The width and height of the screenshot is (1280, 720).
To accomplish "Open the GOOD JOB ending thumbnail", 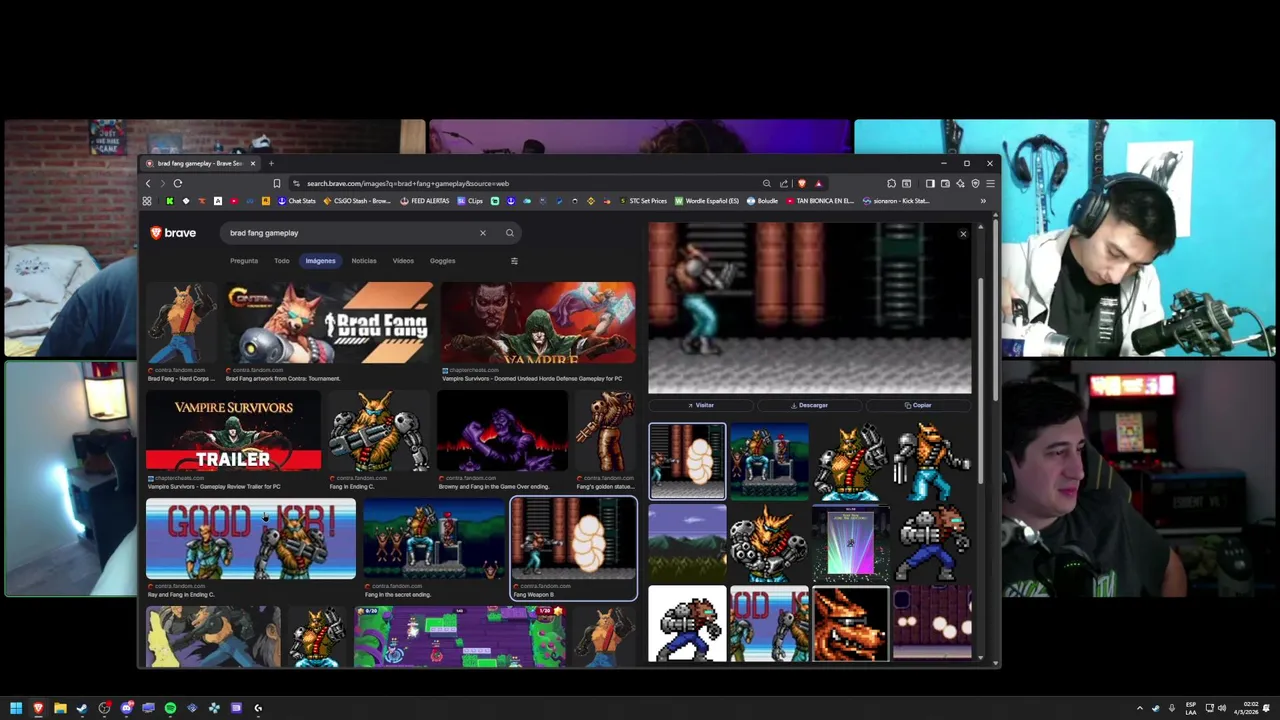I will coord(250,539).
